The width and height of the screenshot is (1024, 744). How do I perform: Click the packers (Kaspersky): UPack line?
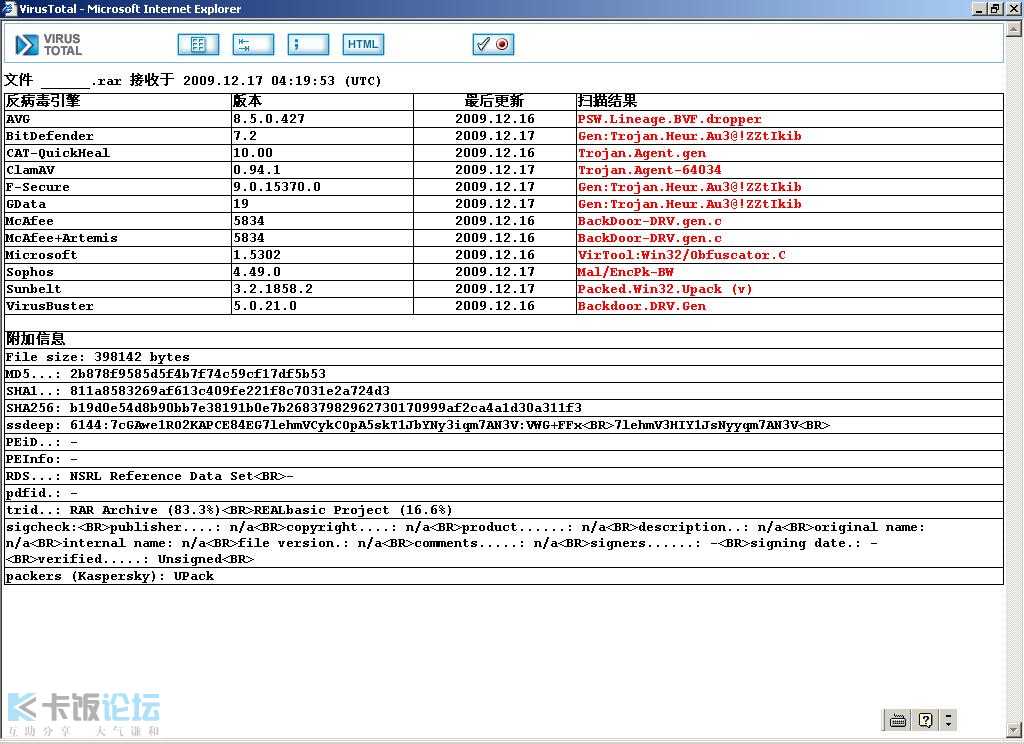110,576
